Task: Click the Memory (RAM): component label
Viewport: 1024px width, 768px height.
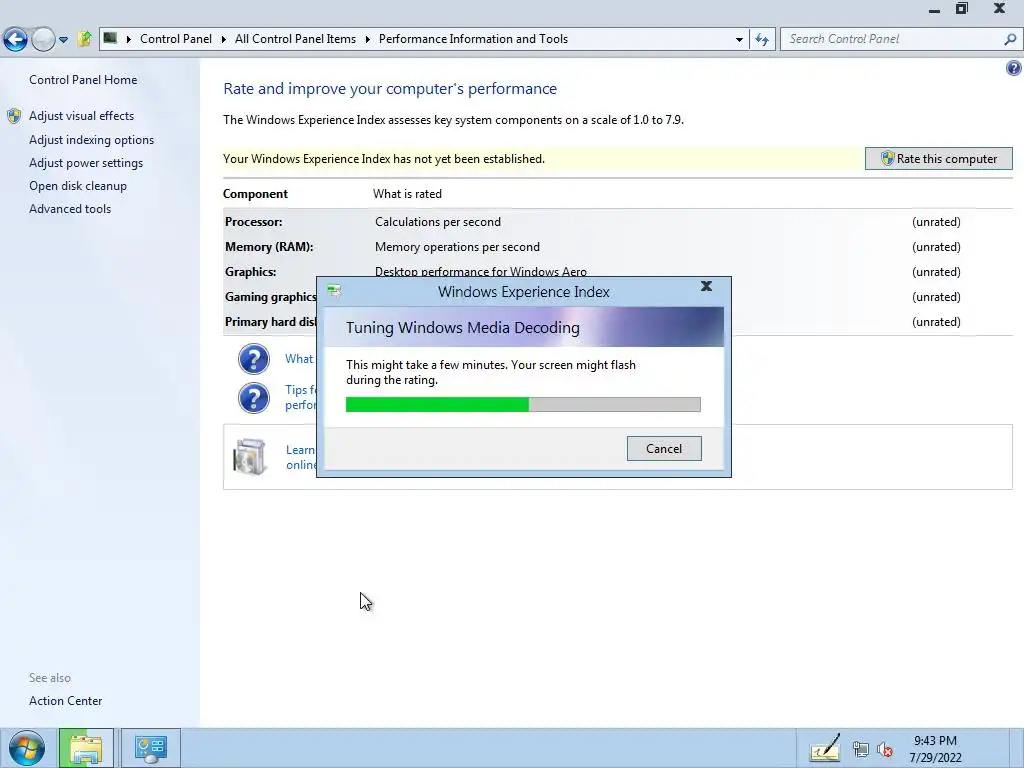Action: tap(269, 247)
